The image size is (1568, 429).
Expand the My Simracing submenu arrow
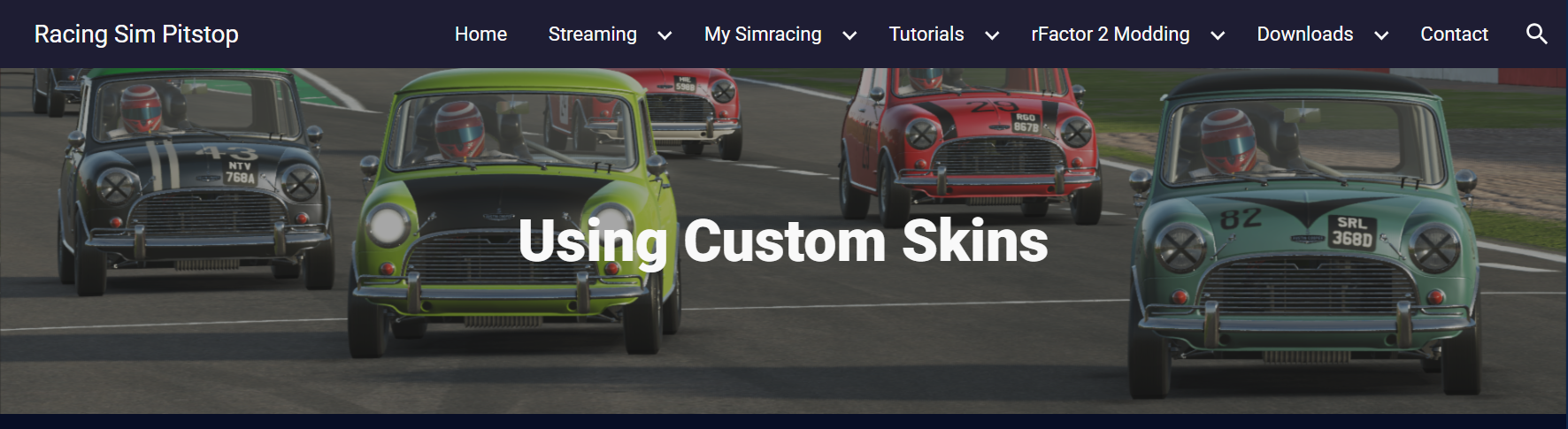(849, 35)
